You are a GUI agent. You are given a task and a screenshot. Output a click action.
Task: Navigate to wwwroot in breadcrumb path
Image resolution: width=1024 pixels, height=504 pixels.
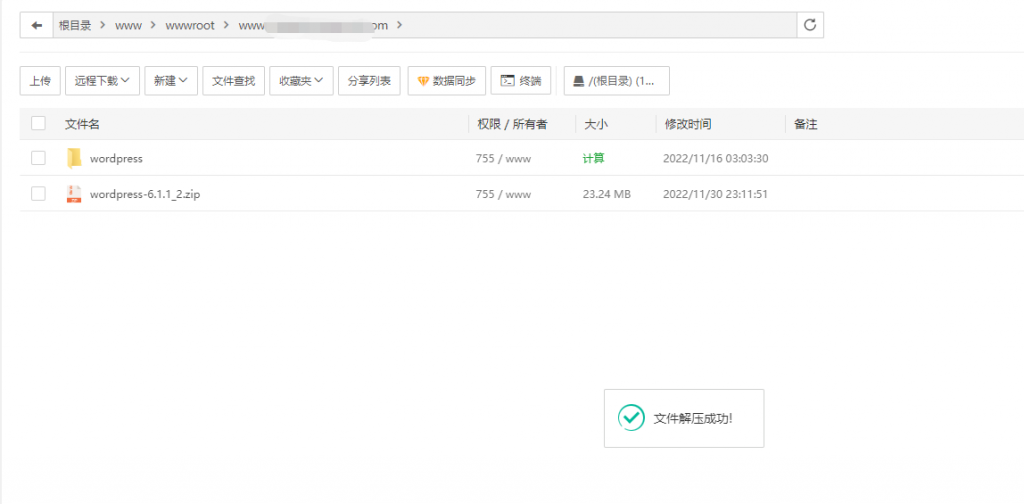coord(190,25)
